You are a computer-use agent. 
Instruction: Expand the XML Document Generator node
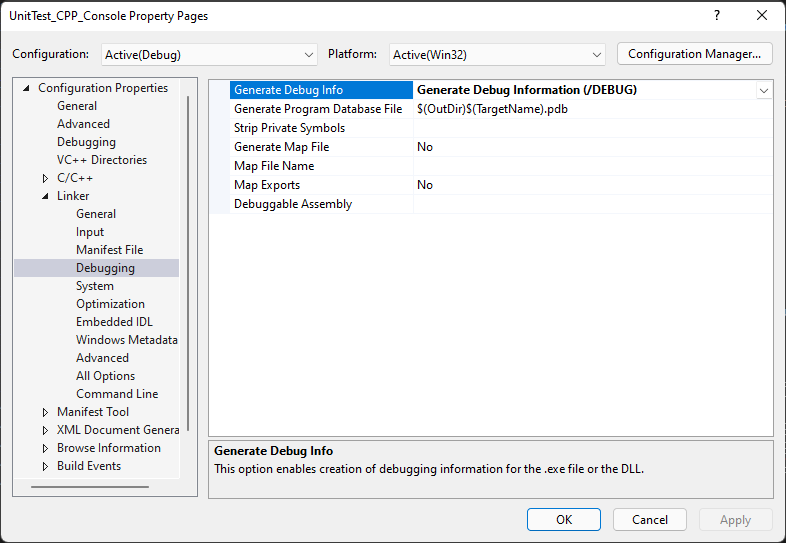click(45, 430)
